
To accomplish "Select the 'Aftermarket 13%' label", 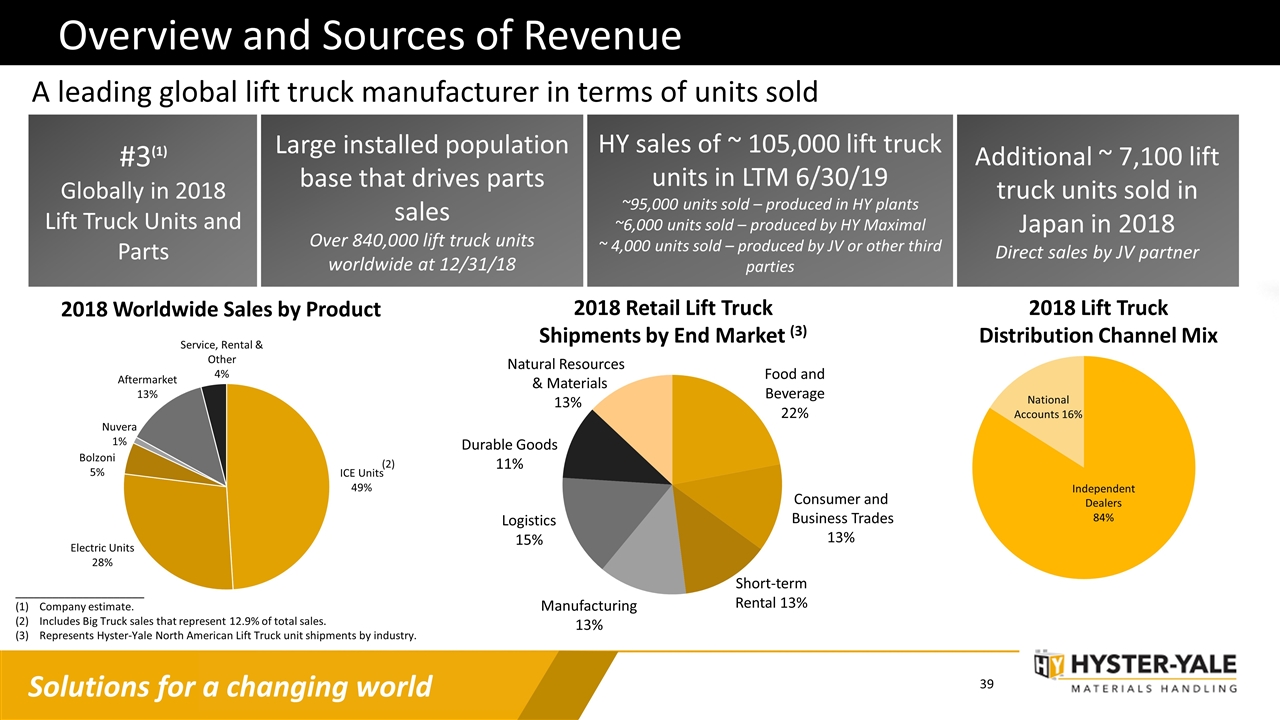I will click(148, 387).
